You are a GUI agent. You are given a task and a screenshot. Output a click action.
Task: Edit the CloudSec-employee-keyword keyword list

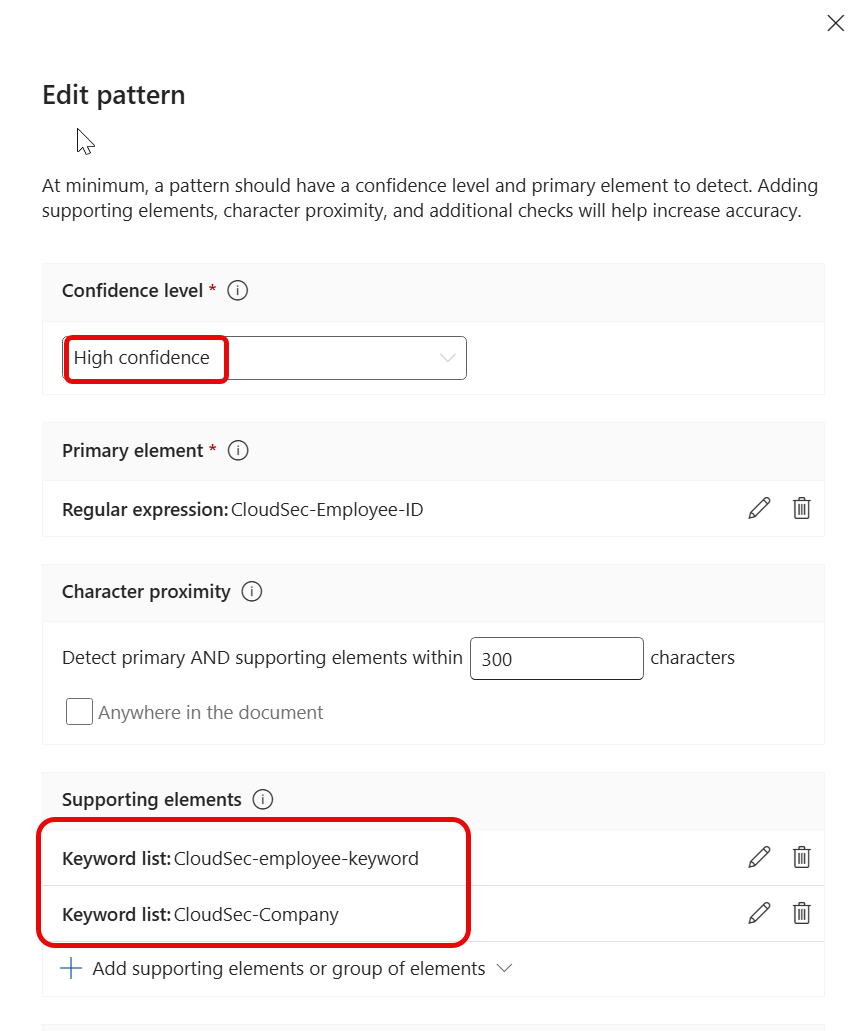pos(759,857)
